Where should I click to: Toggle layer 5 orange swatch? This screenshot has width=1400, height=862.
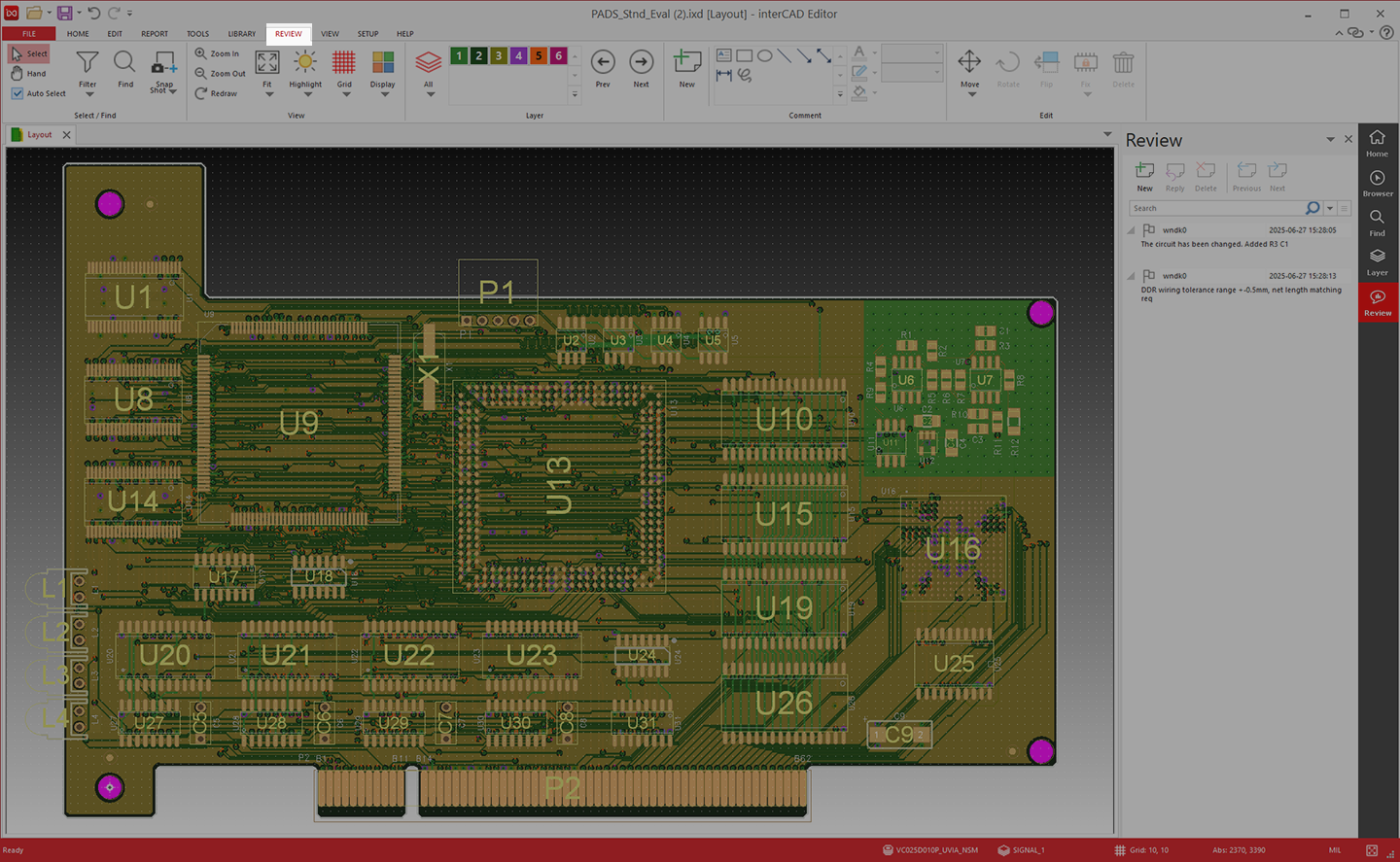[x=539, y=55]
